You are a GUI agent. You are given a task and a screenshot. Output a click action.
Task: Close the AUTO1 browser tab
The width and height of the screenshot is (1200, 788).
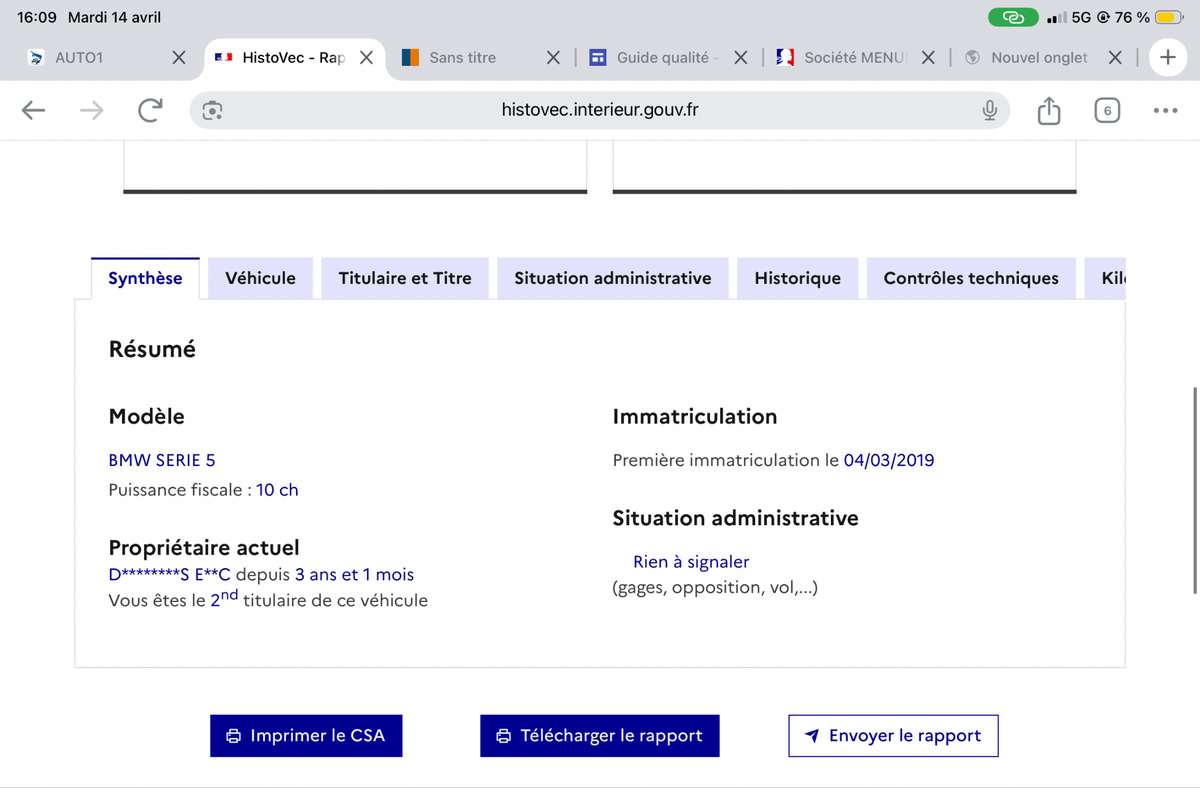[178, 58]
